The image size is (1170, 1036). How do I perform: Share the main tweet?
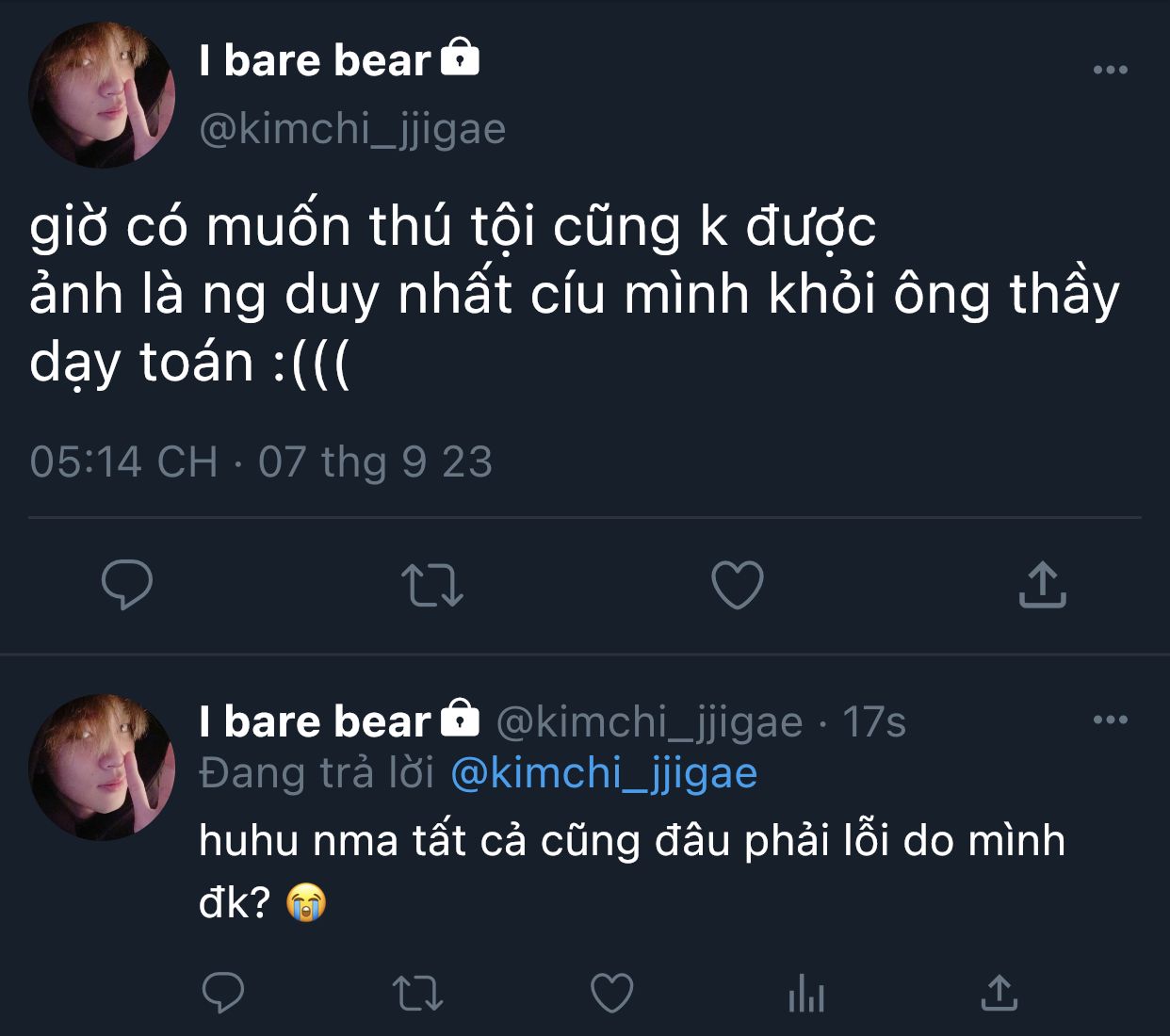point(1042,584)
